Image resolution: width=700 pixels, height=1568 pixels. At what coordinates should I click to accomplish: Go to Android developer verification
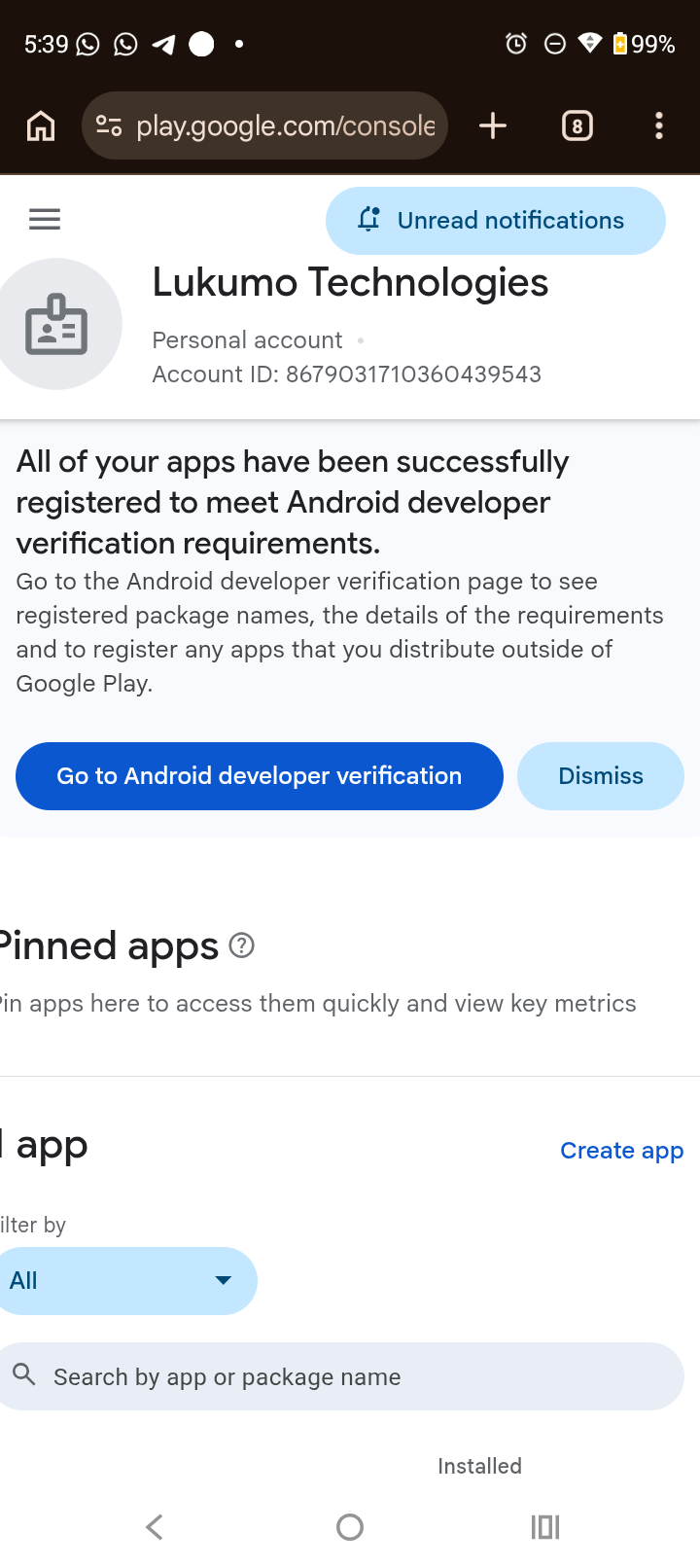[260, 776]
